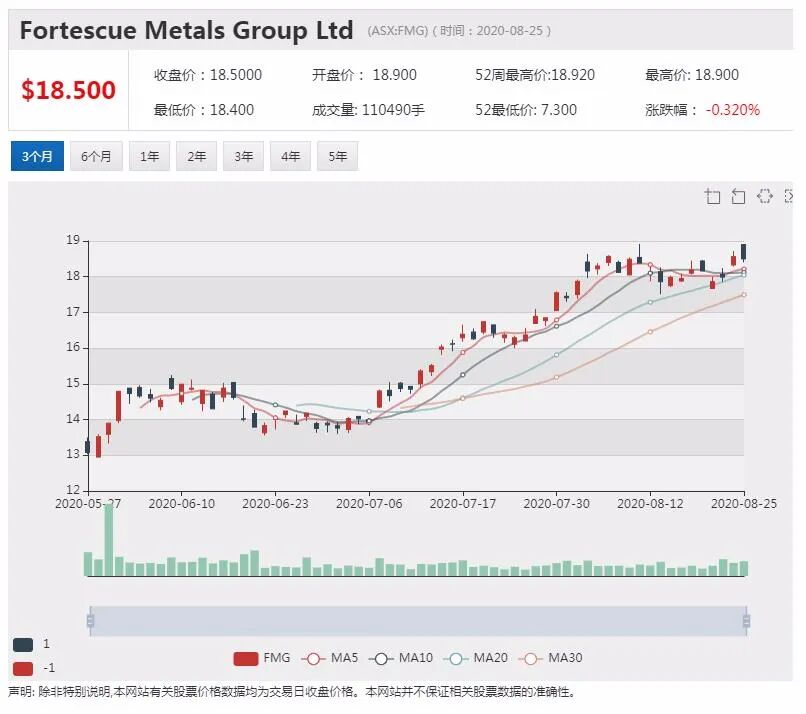
Task: Click the 52最低价 7.300 text
Action: tap(526, 109)
